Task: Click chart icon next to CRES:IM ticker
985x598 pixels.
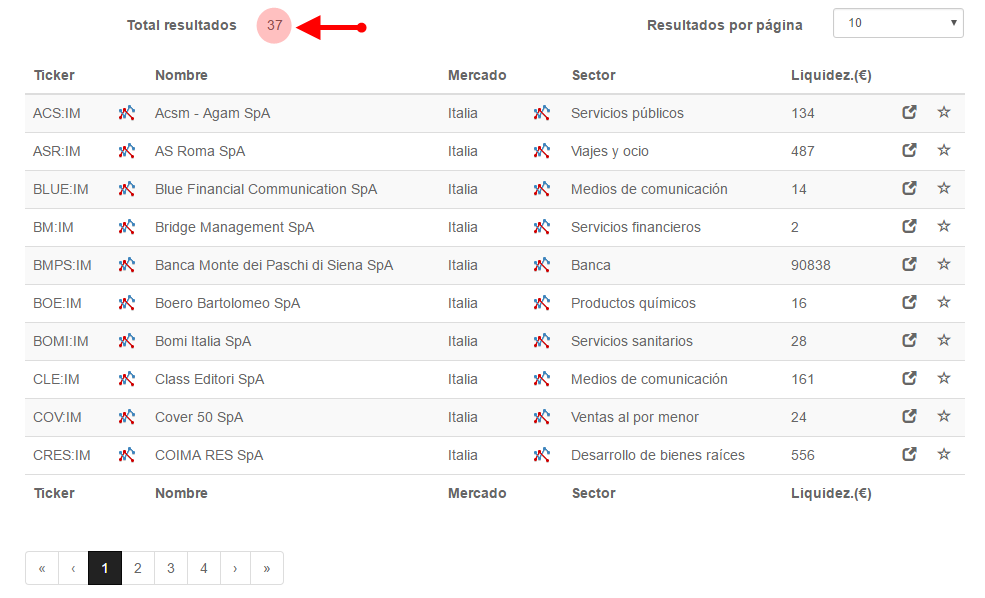Action: tap(126, 455)
